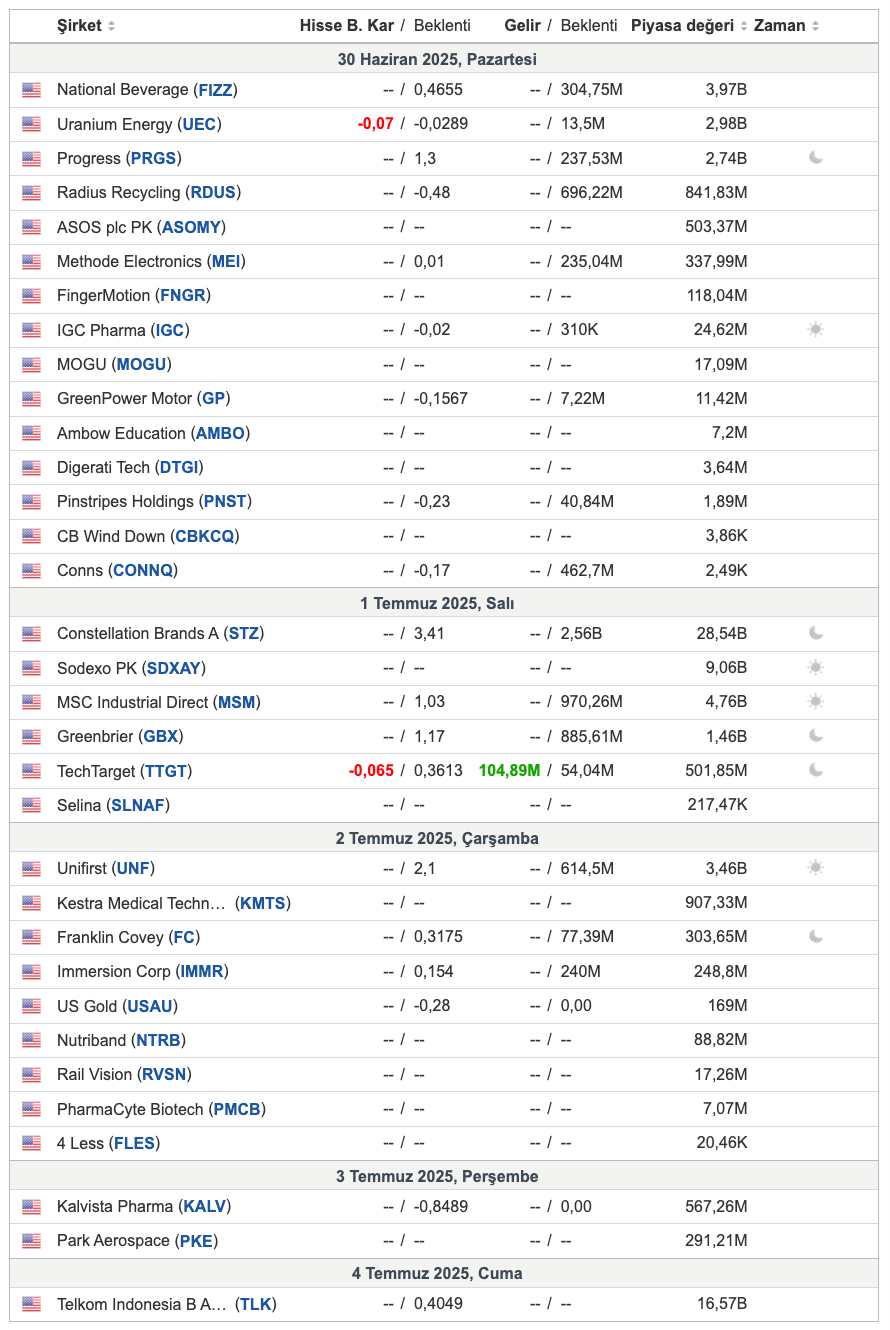Click the moon icon in Constellation Brands A row
Screen dimensions: 890x1330
816,633
